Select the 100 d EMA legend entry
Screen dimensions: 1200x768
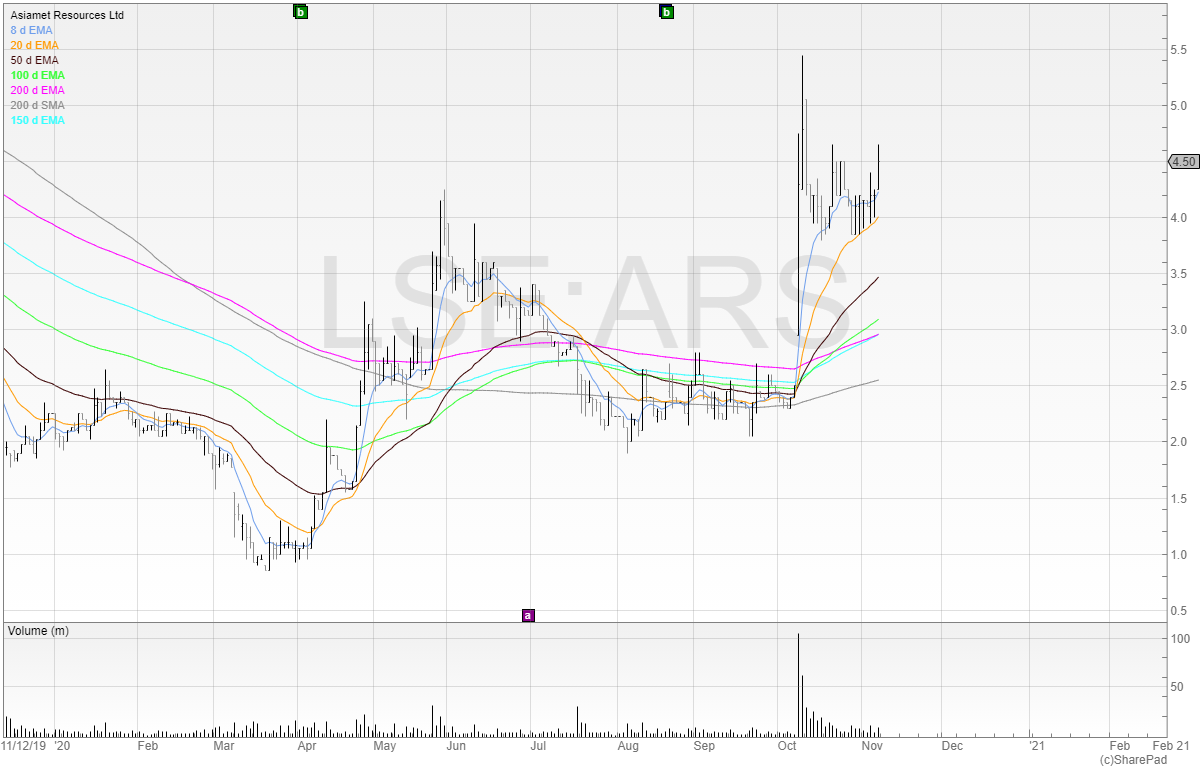37,75
